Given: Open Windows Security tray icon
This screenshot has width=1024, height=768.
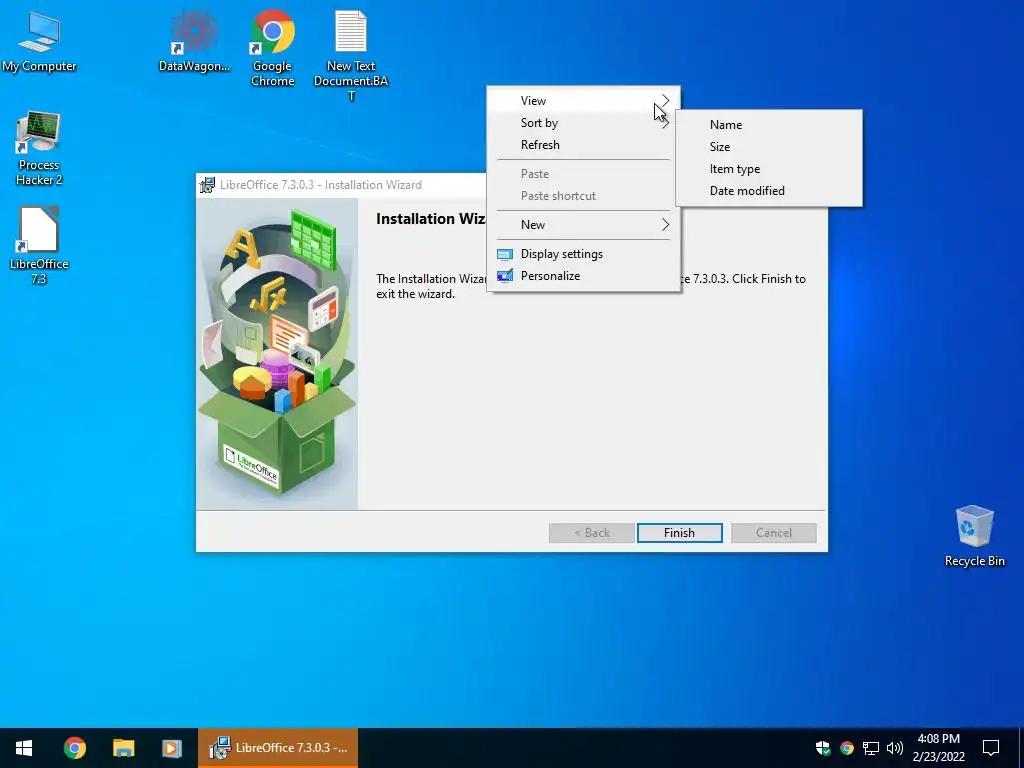Looking at the screenshot, I should pos(823,748).
